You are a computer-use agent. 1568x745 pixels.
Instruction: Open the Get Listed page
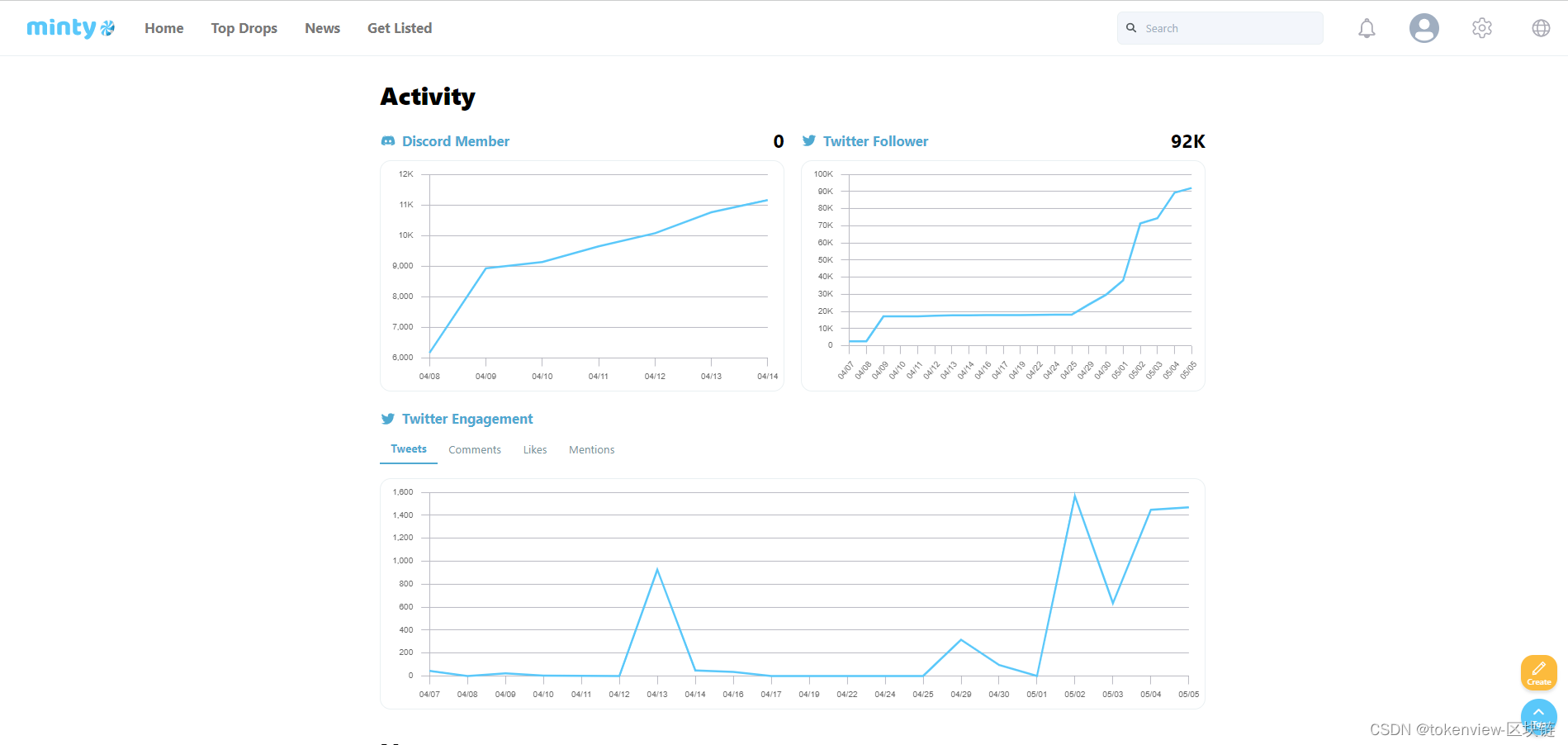tap(400, 28)
